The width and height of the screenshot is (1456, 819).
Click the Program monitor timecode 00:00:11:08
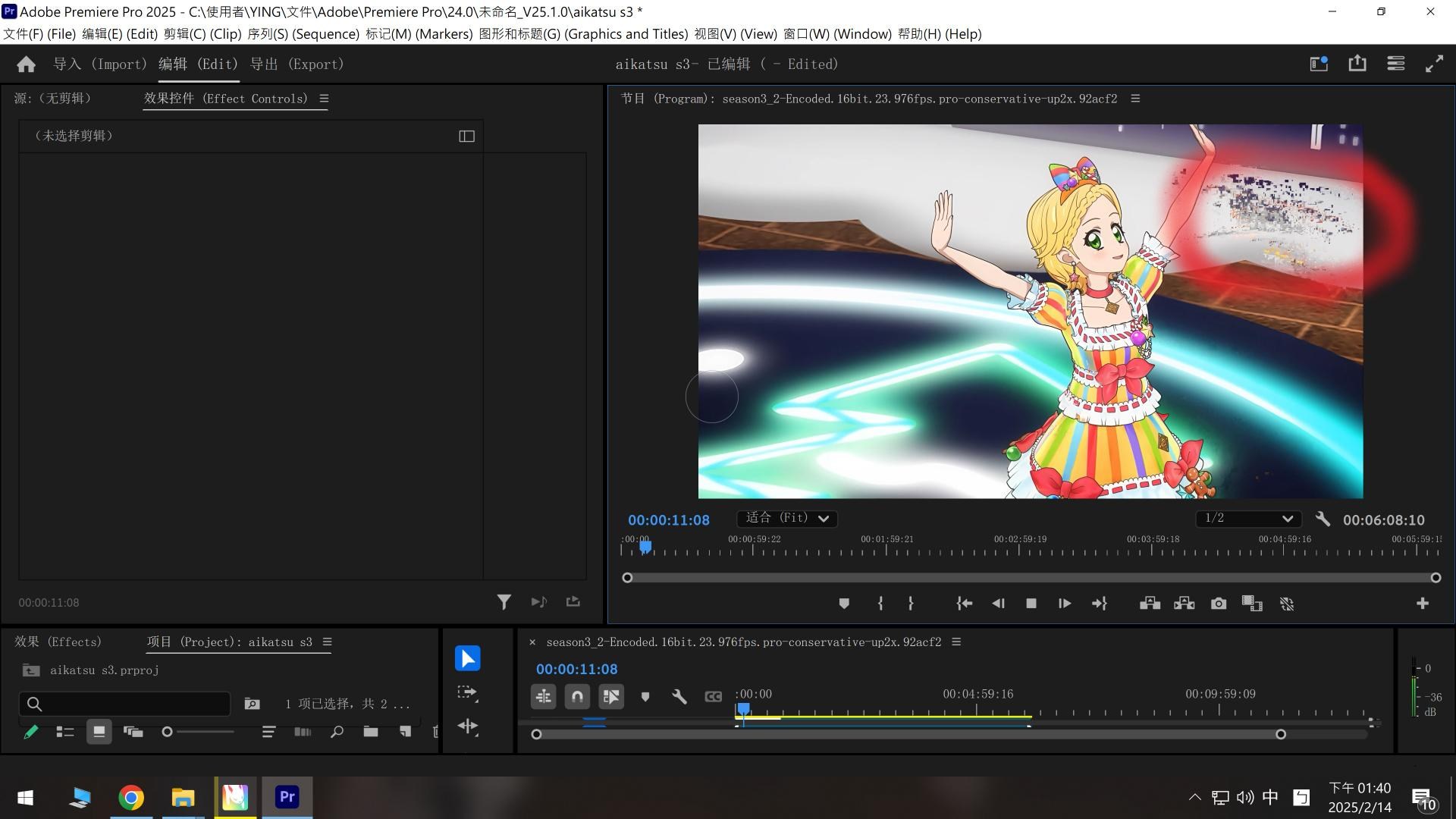(x=669, y=520)
